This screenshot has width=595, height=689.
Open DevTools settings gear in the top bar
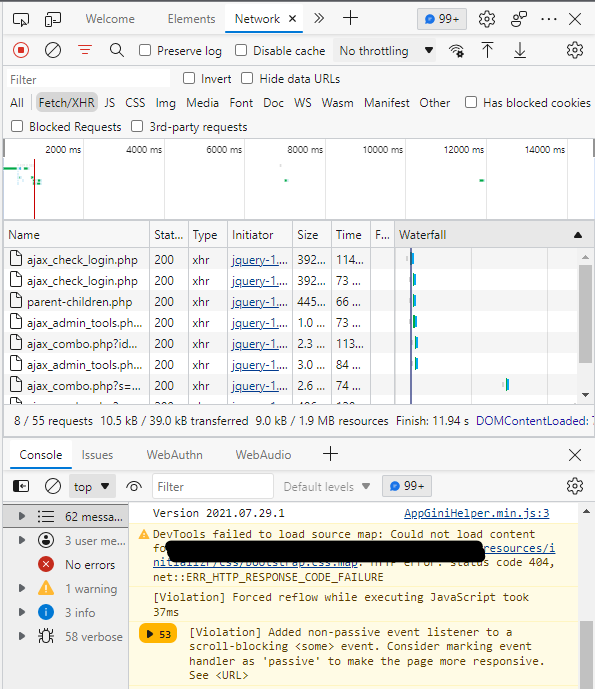click(486, 19)
